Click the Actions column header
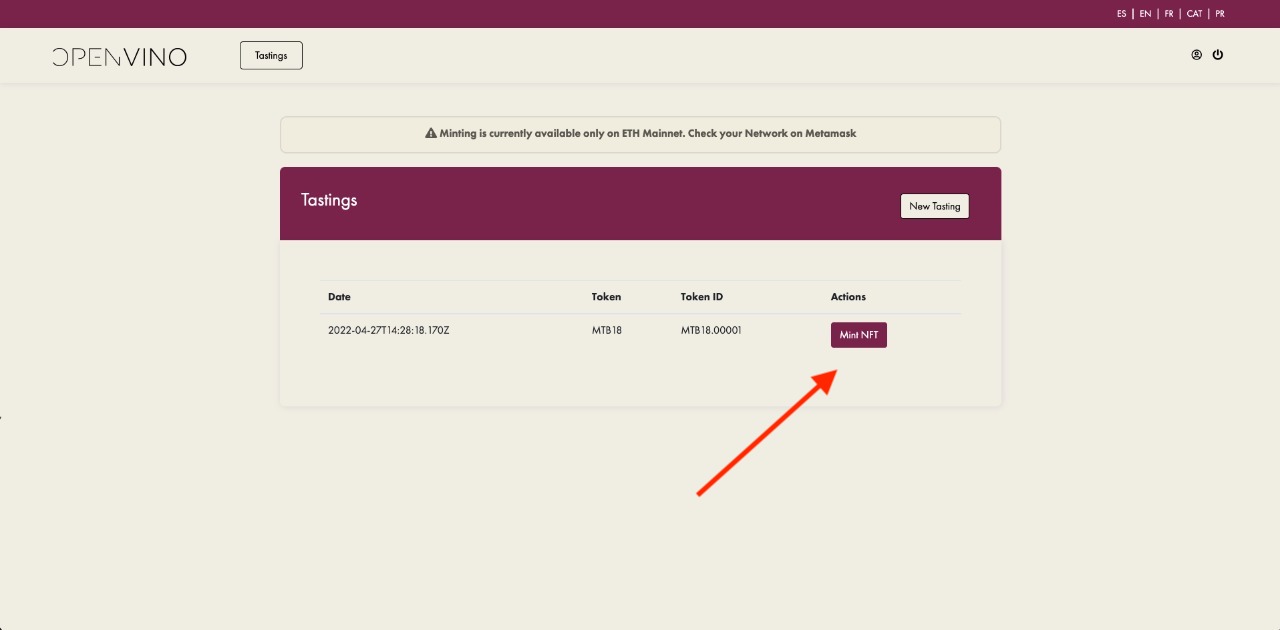The height and width of the screenshot is (630, 1280). [848, 297]
